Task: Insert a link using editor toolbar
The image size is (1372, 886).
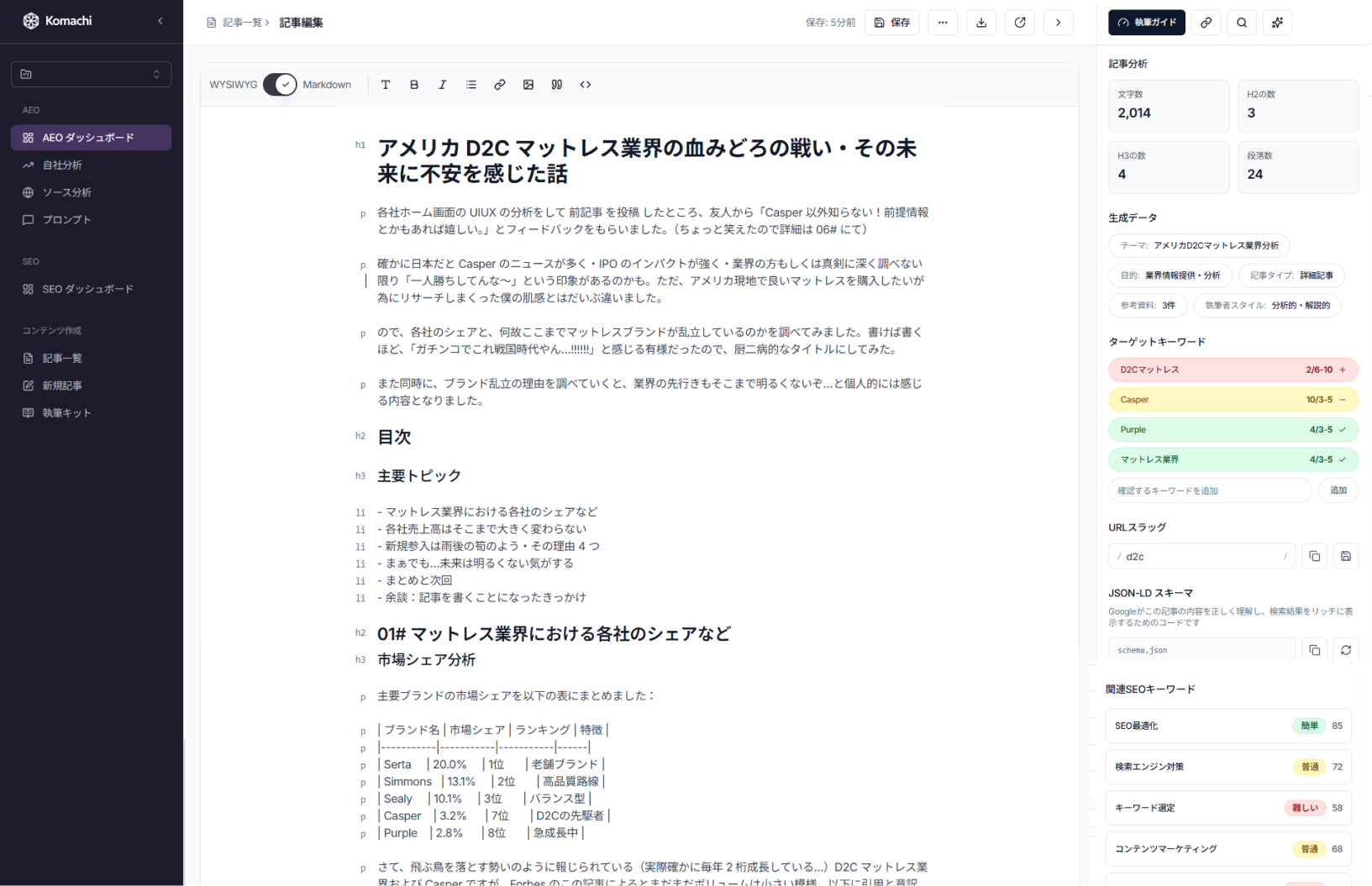Action: [x=500, y=85]
